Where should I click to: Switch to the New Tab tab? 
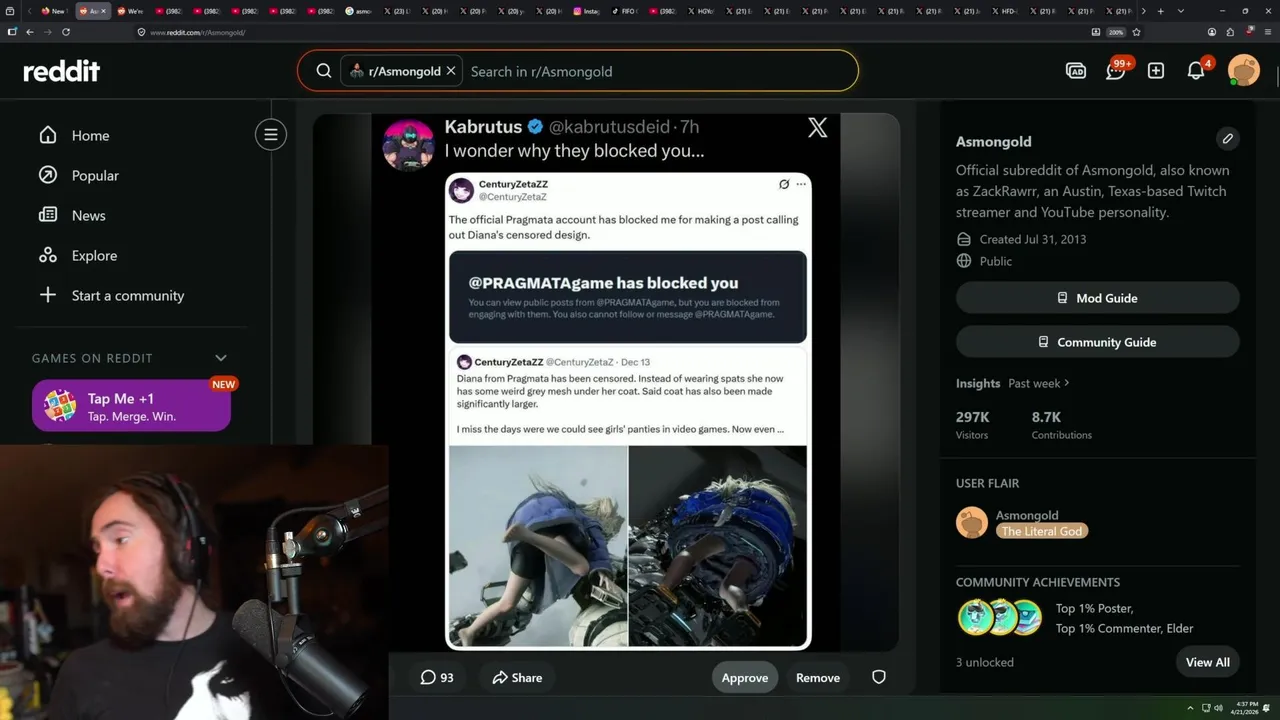tap(54, 11)
